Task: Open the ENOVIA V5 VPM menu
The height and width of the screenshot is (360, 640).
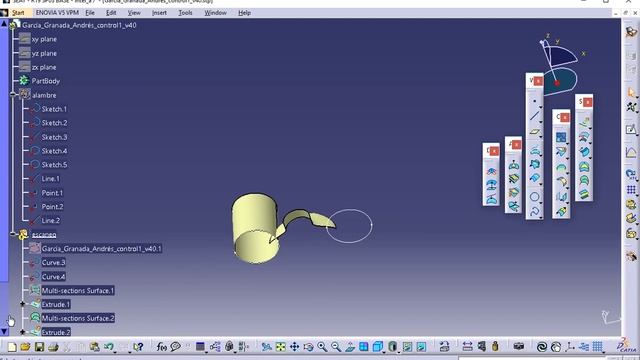Action: point(57,13)
